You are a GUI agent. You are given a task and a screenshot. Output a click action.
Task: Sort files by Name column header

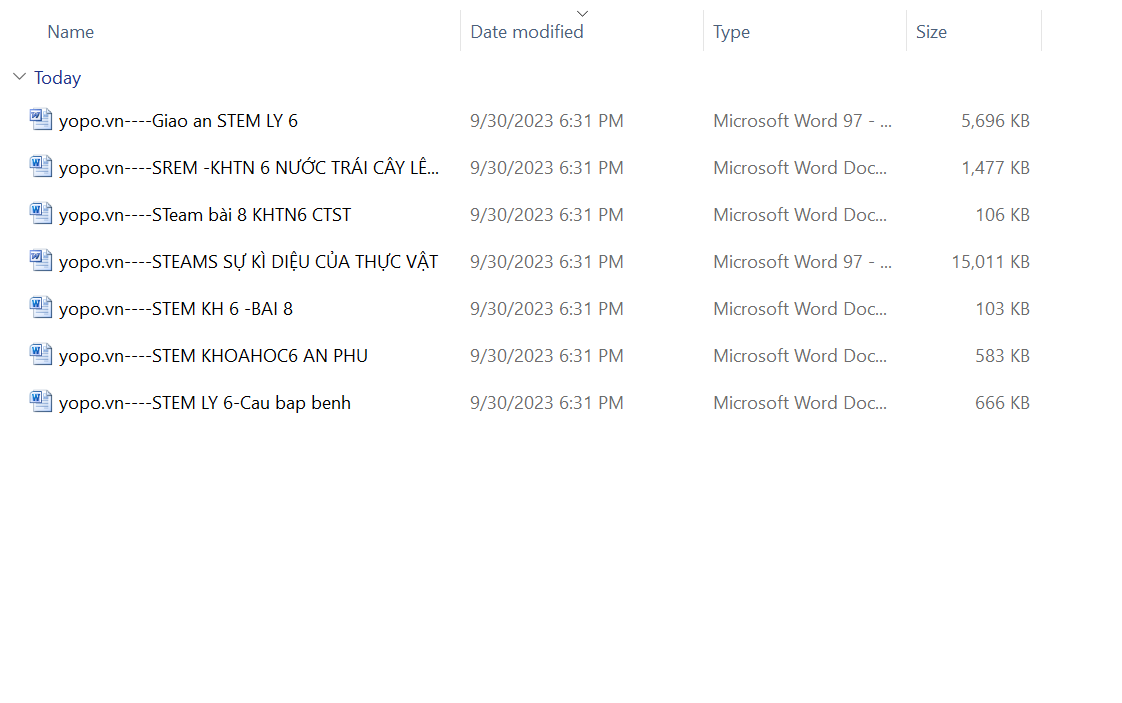(x=71, y=32)
